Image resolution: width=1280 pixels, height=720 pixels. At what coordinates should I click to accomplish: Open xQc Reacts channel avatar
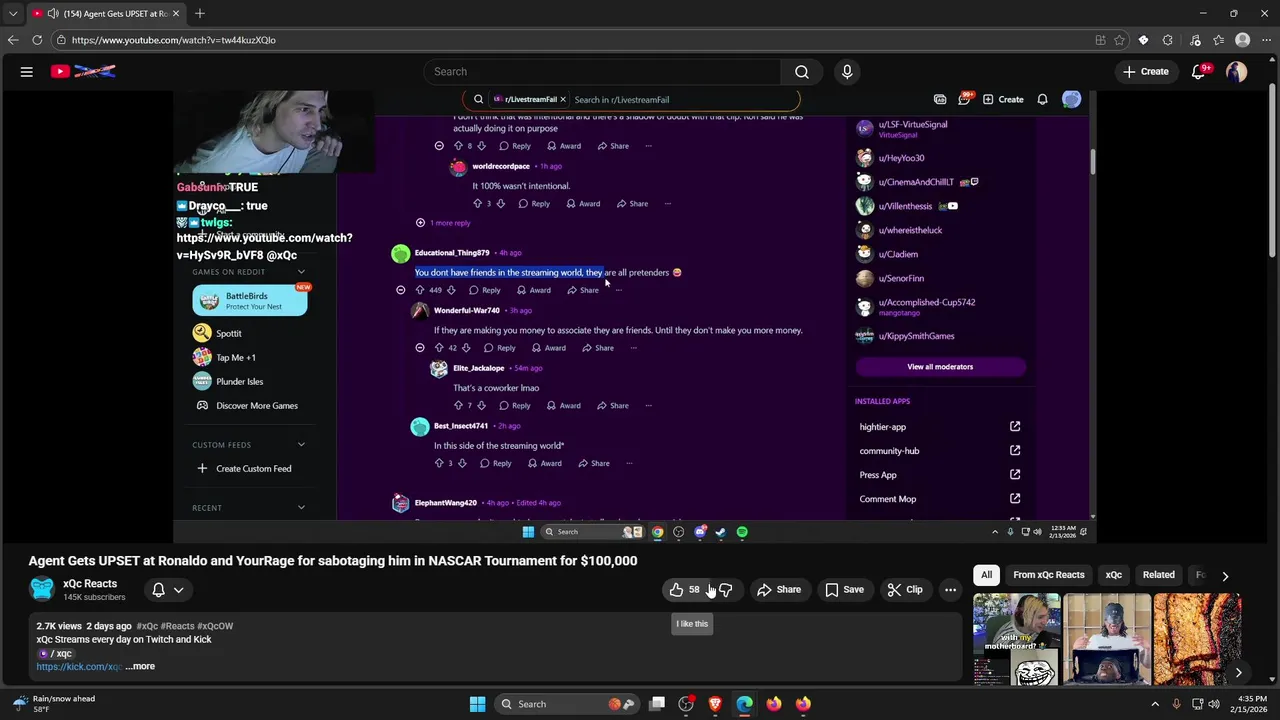[x=42, y=589]
